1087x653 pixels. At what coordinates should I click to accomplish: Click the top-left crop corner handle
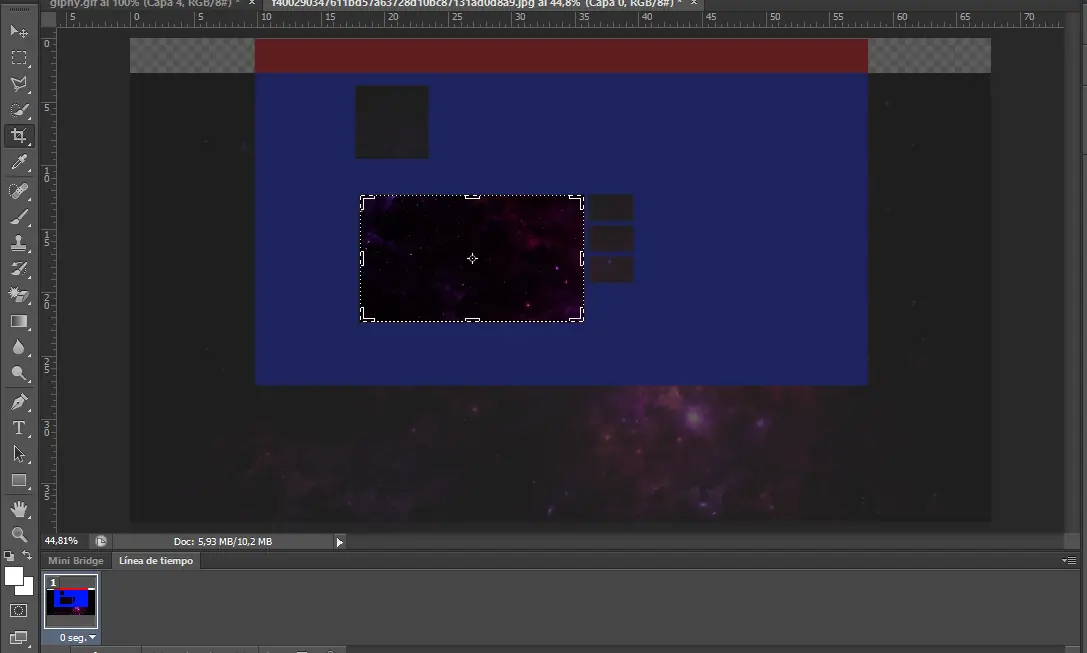(x=367, y=202)
